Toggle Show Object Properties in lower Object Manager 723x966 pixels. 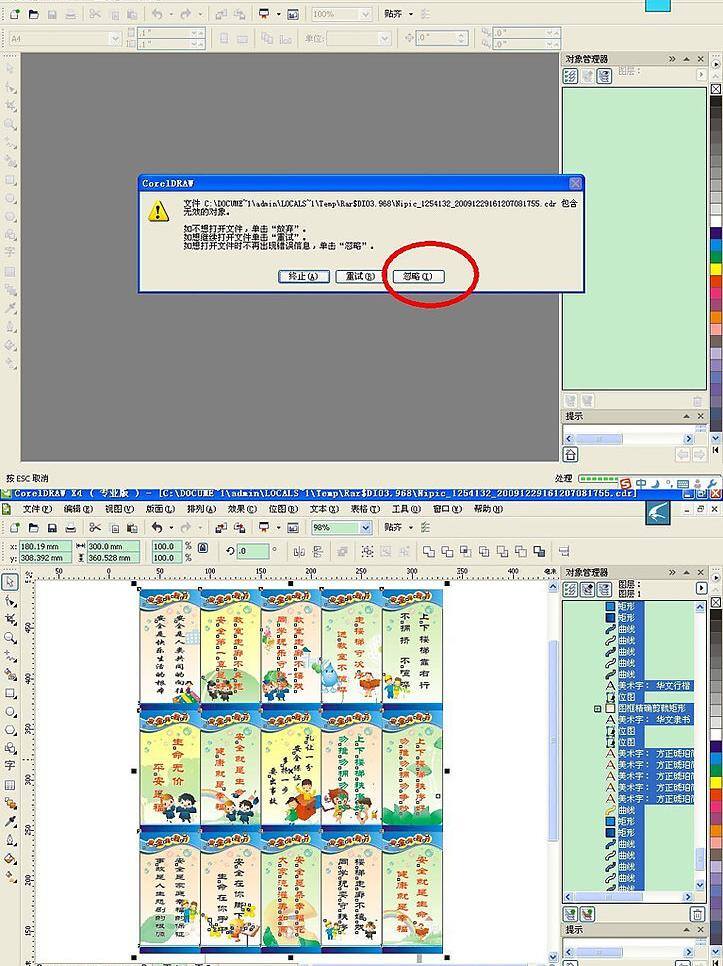pos(570,590)
